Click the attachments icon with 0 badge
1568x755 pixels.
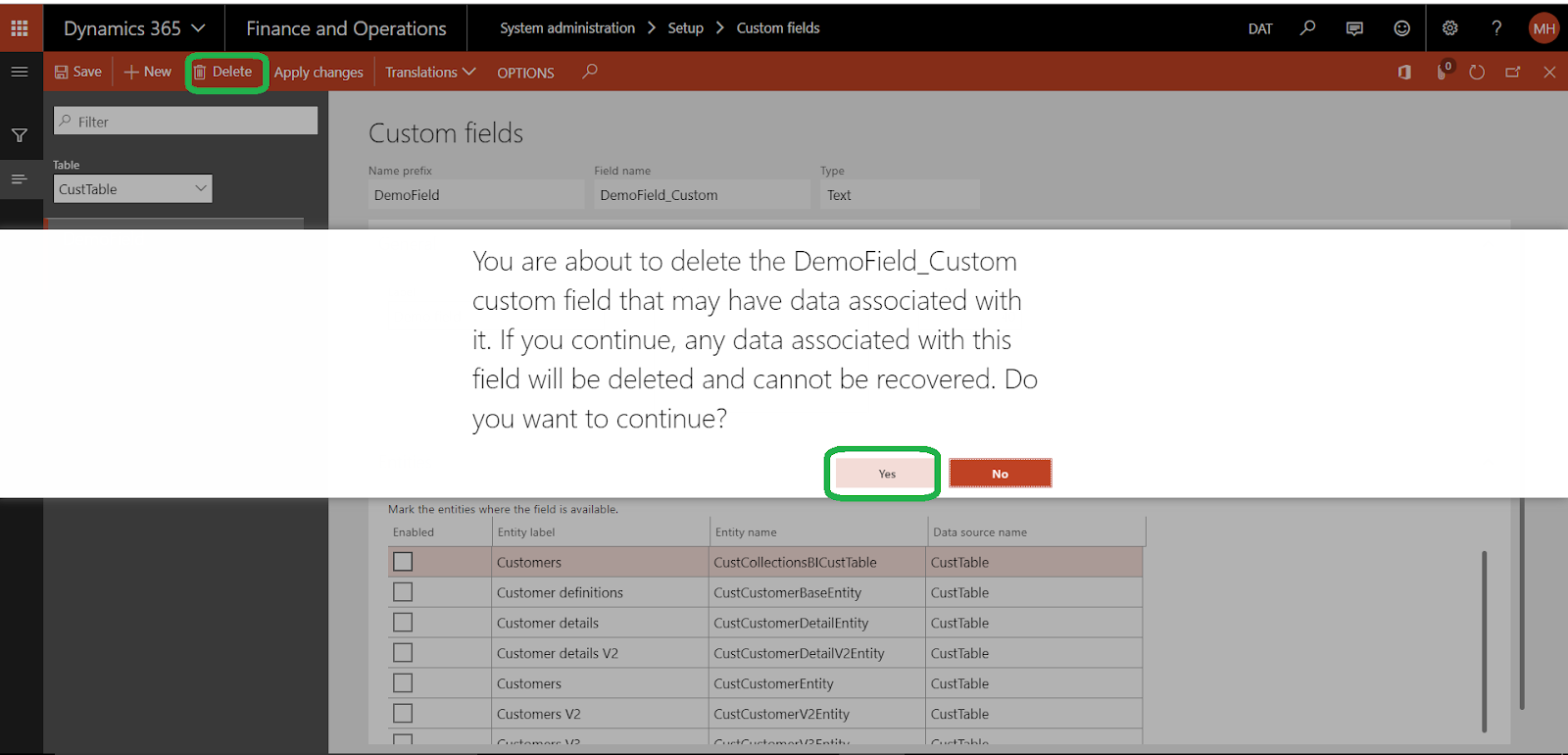[x=1444, y=72]
